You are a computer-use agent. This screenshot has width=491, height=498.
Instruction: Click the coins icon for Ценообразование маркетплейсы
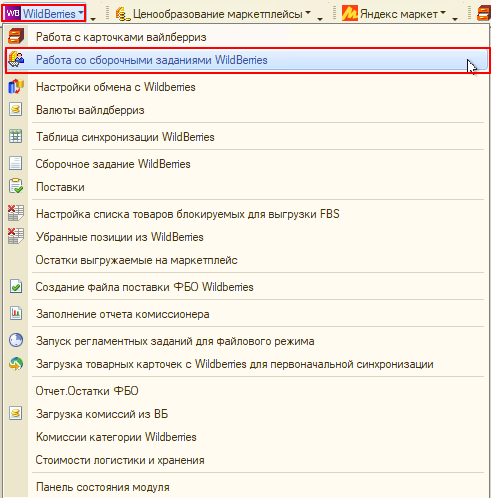pyautogui.click(x=123, y=14)
